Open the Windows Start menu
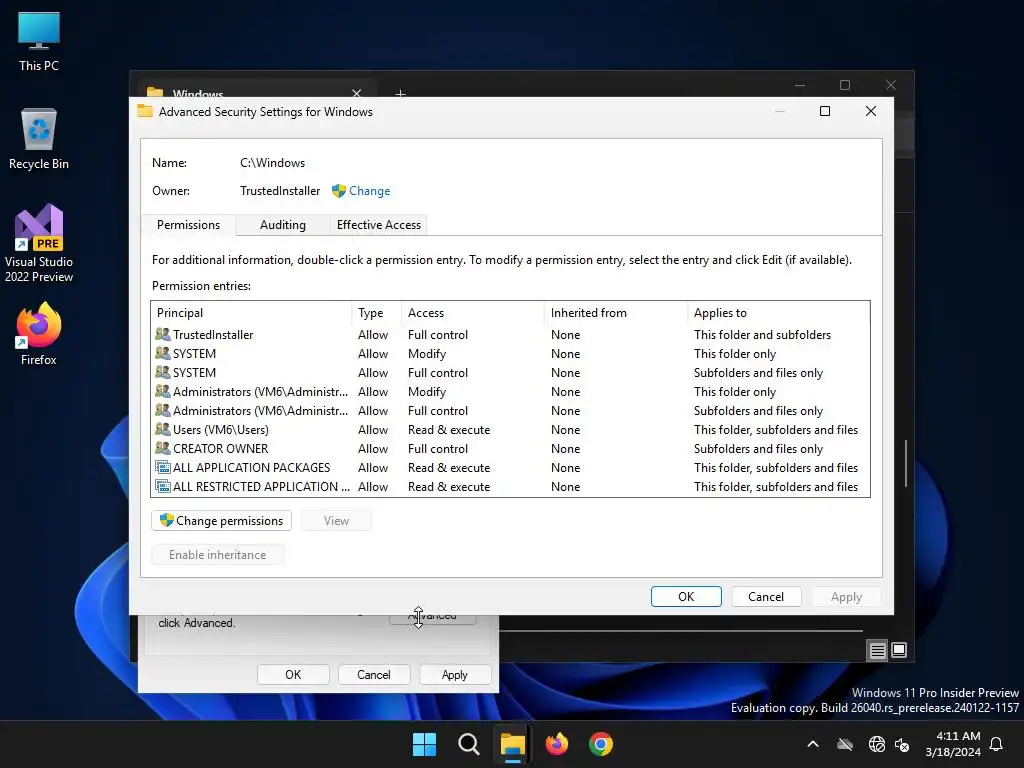Image resolution: width=1024 pixels, height=768 pixels. (x=424, y=744)
